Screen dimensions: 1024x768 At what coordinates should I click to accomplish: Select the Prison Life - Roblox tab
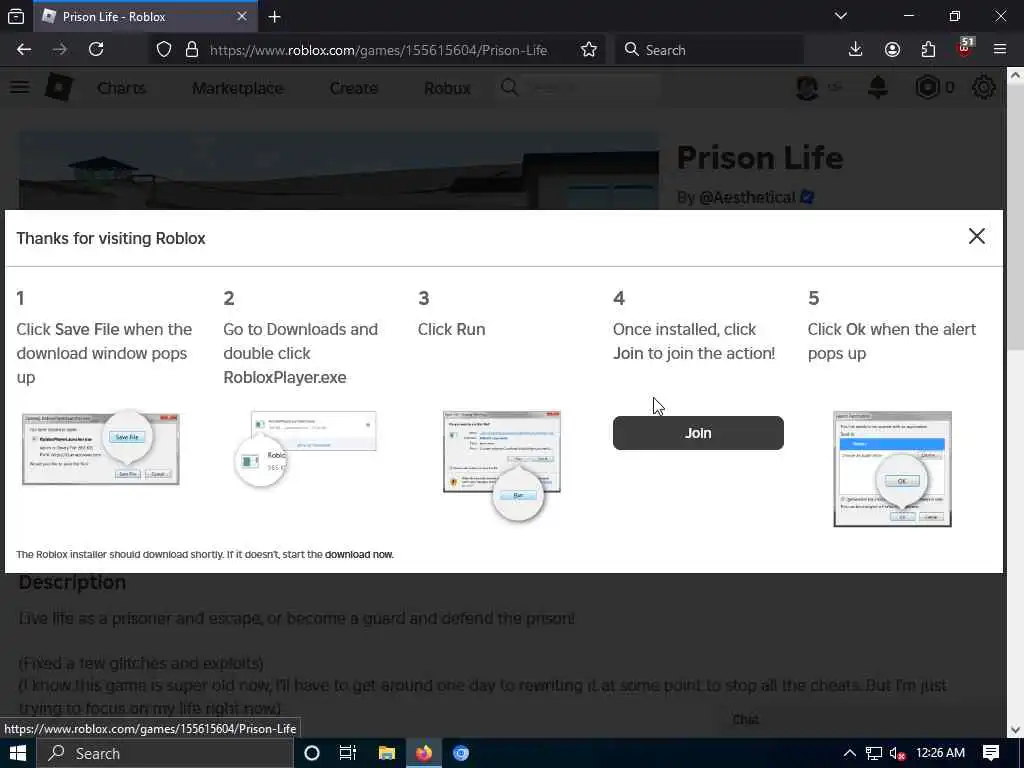146,16
